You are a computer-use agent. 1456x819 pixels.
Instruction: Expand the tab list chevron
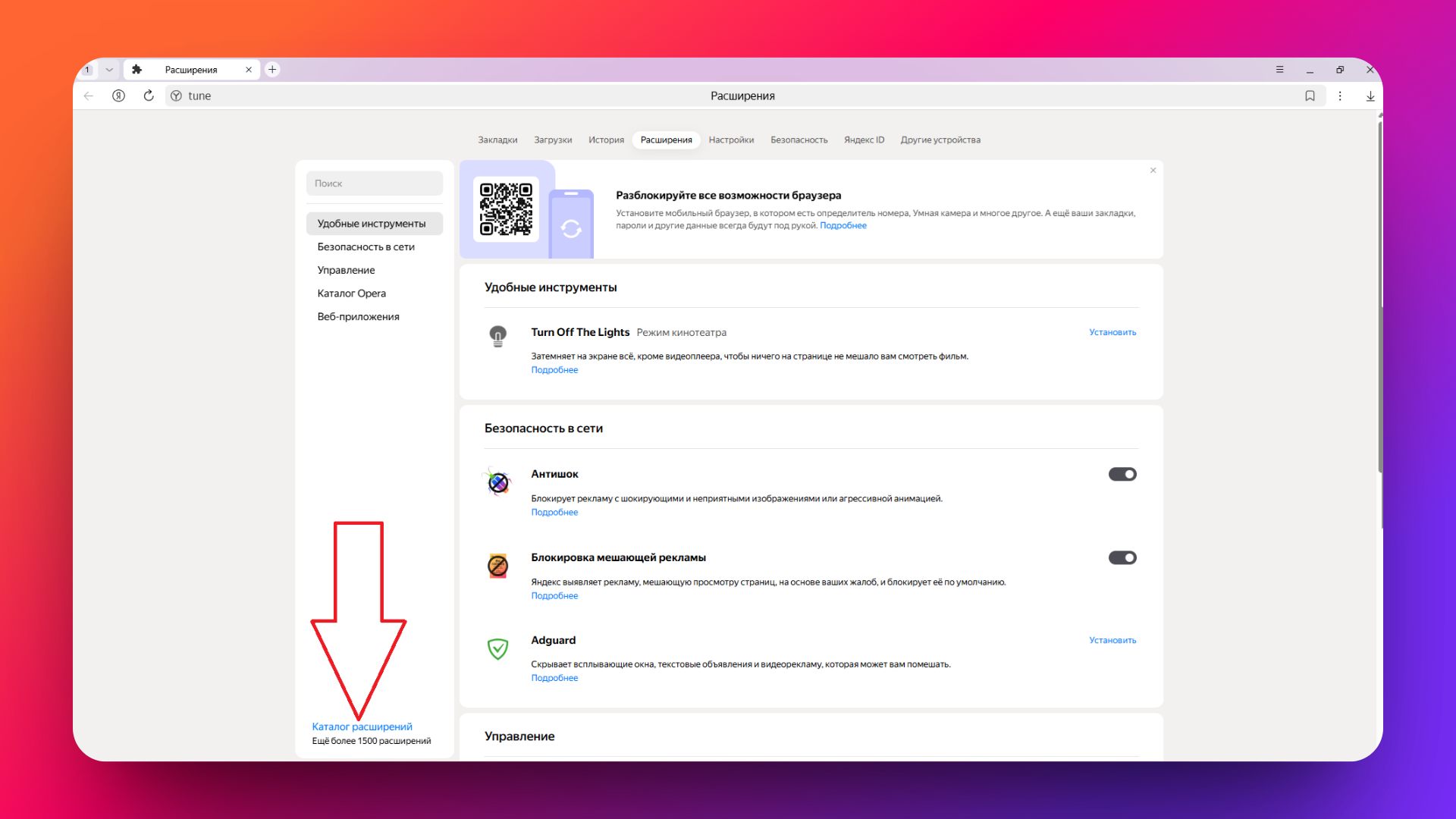click(x=109, y=69)
